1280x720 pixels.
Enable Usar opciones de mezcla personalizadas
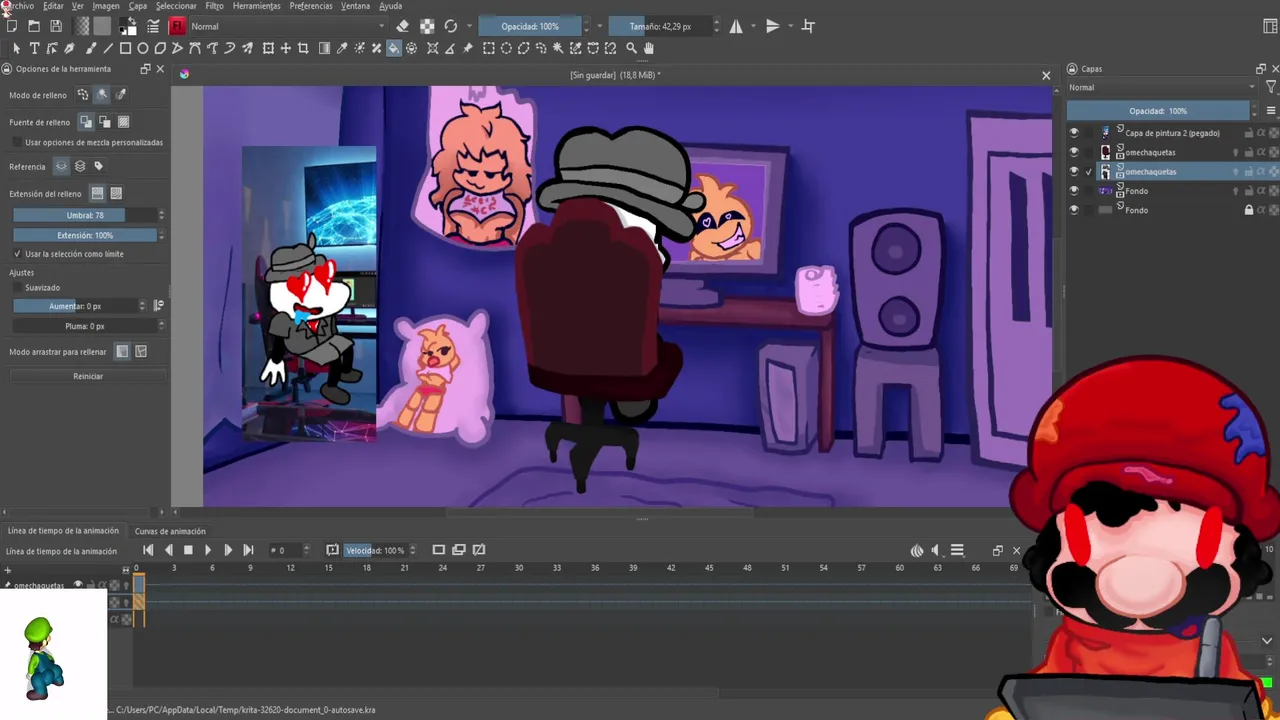[x=16, y=142]
